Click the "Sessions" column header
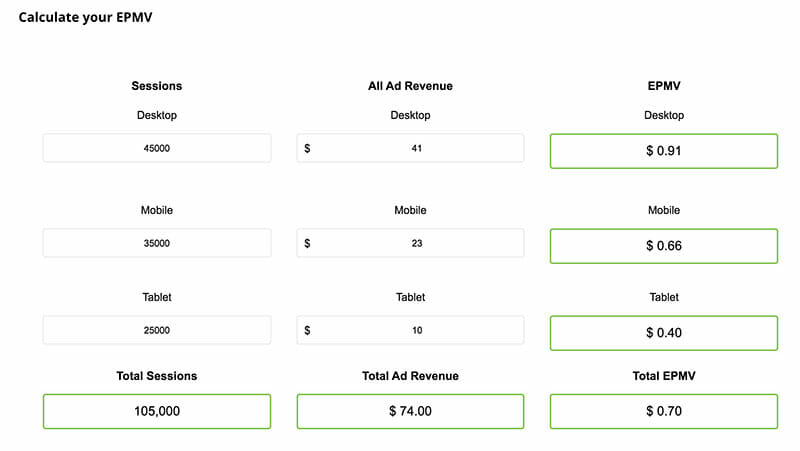 (156, 86)
